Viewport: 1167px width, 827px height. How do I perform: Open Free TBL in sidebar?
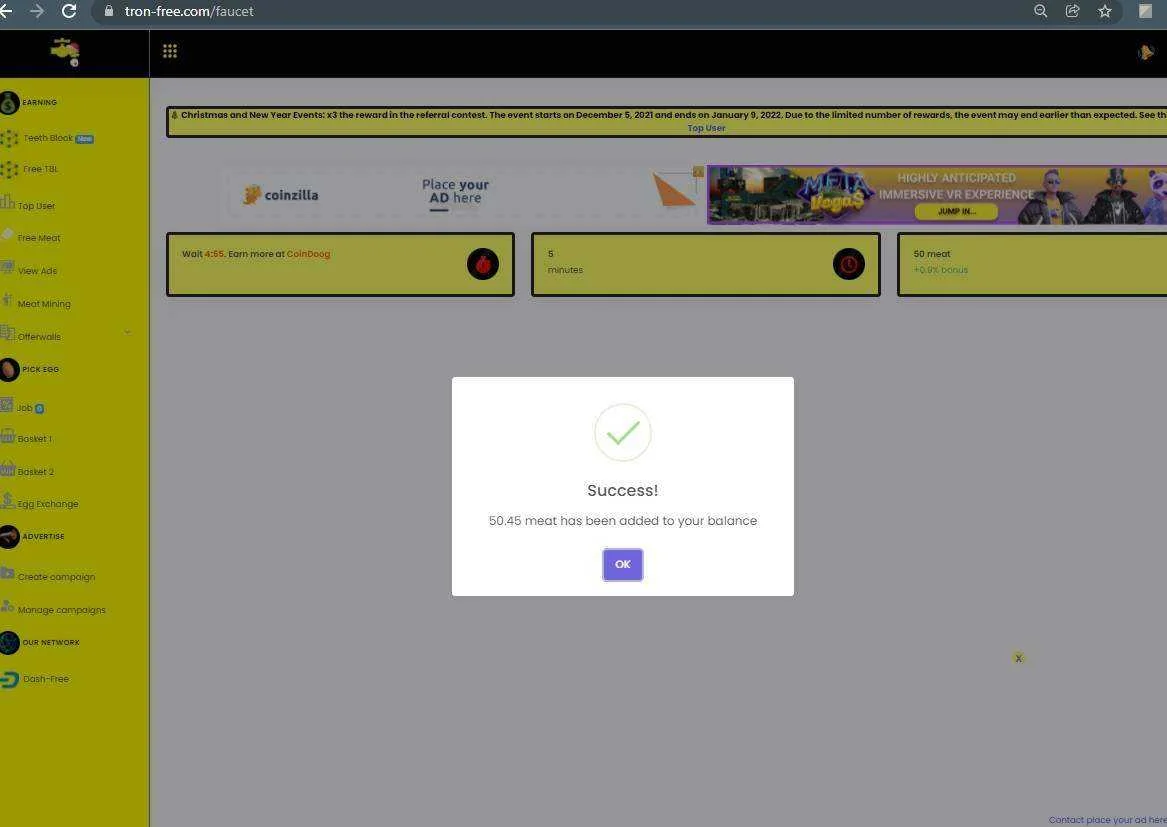pos(40,169)
